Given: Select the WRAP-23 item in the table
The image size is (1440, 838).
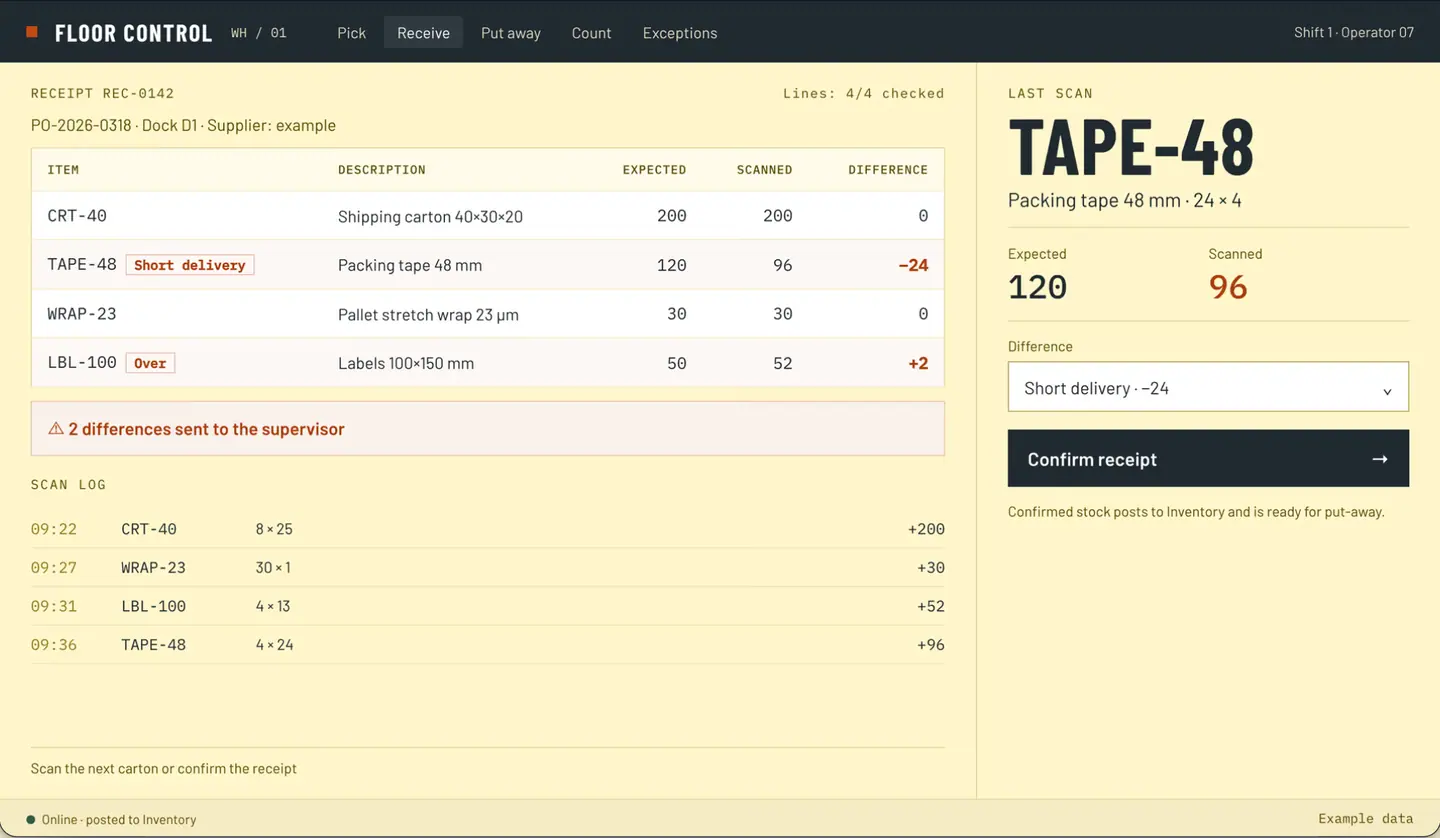Looking at the screenshot, I should coord(82,314).
